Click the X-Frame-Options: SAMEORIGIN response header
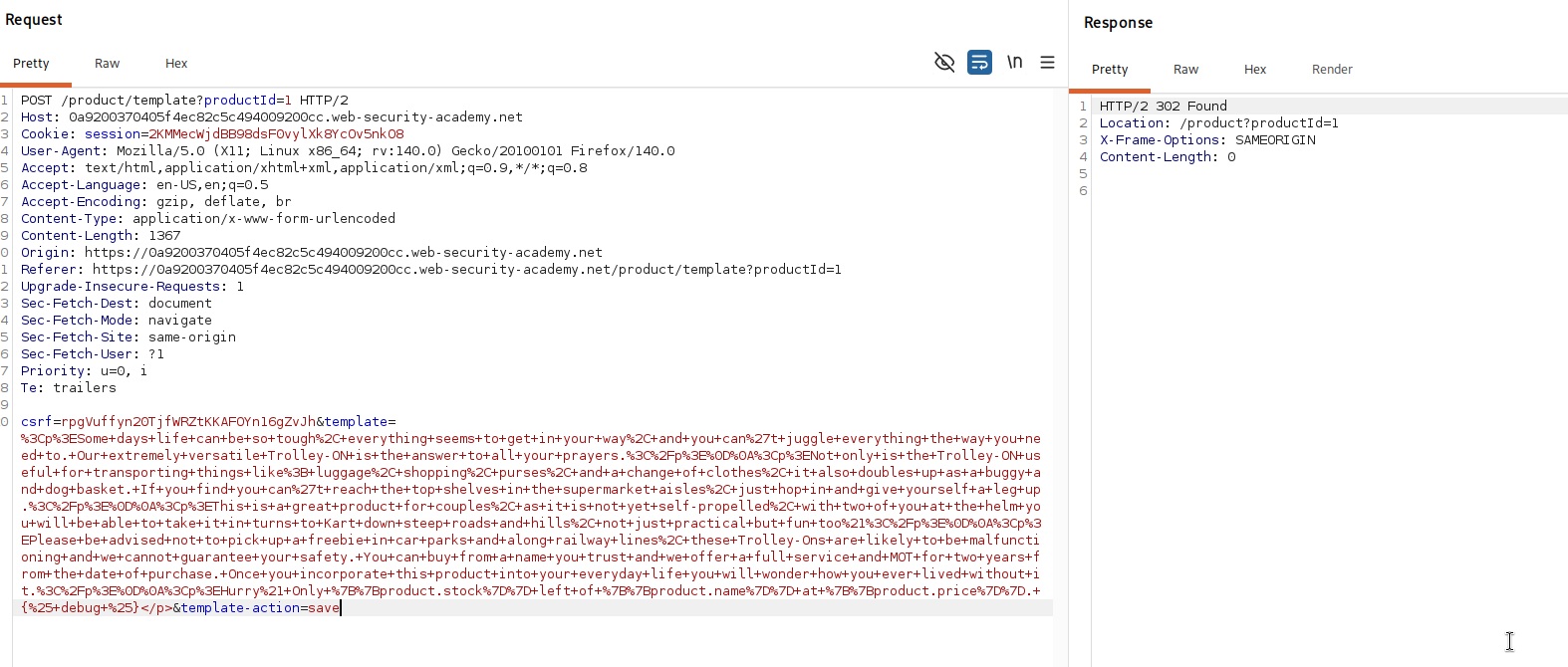The height and width of the screenshot is (667, 1568). 1207,140
